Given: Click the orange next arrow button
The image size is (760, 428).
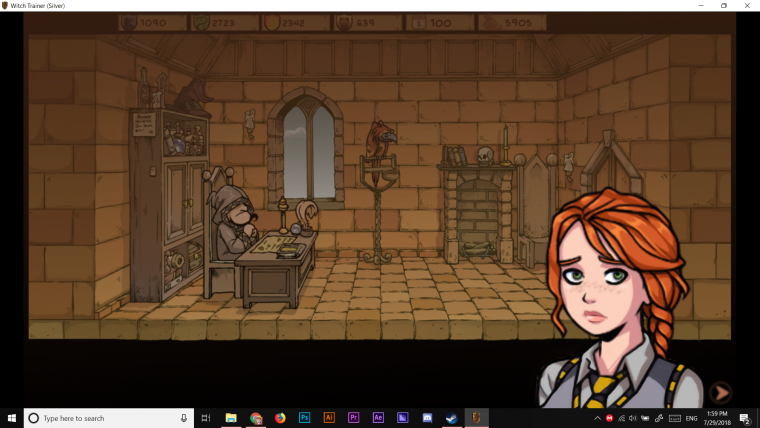Looking at the screenshot, I should click(719, 393).
